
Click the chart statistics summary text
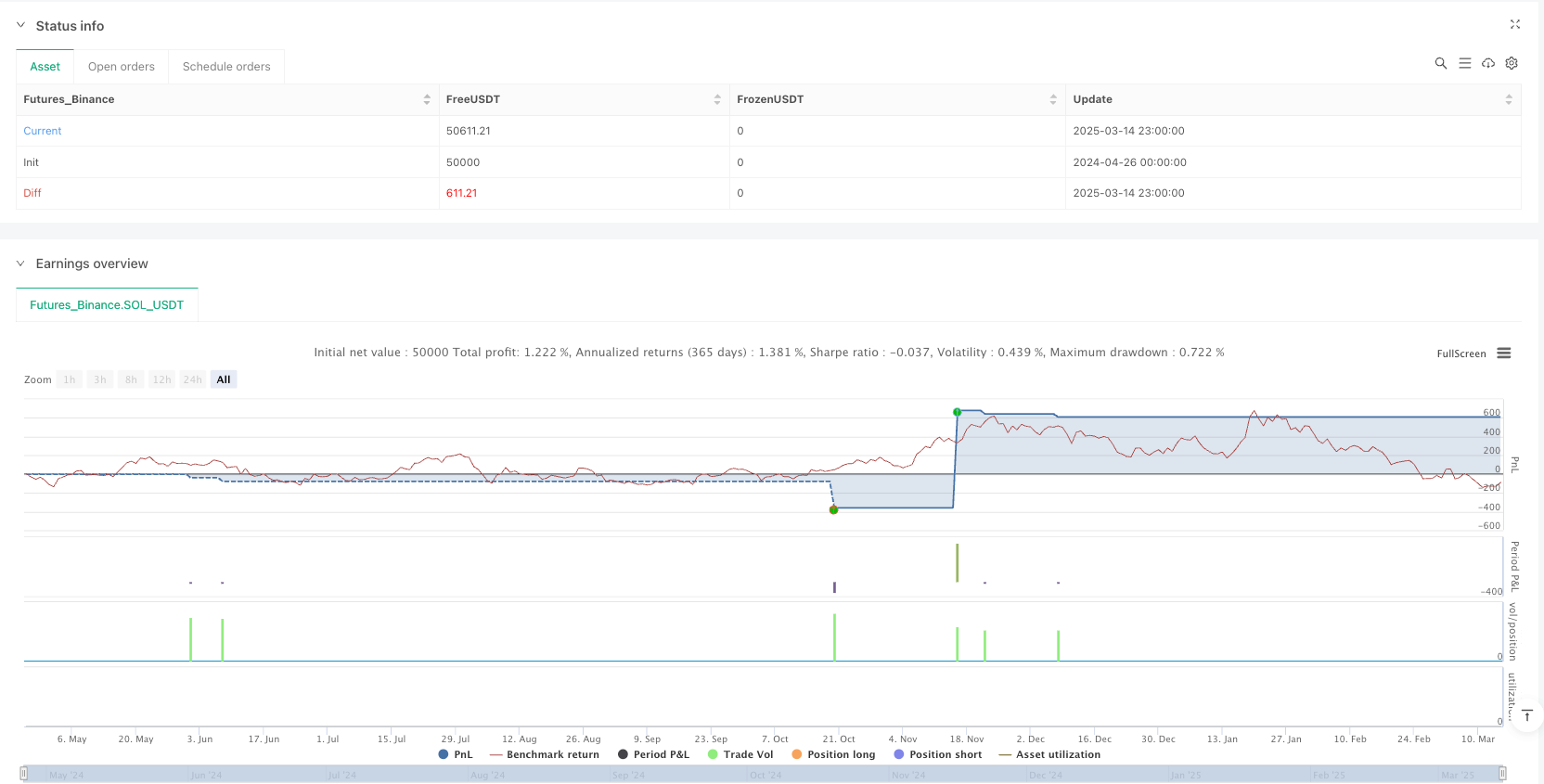click(x=768, y=353)
